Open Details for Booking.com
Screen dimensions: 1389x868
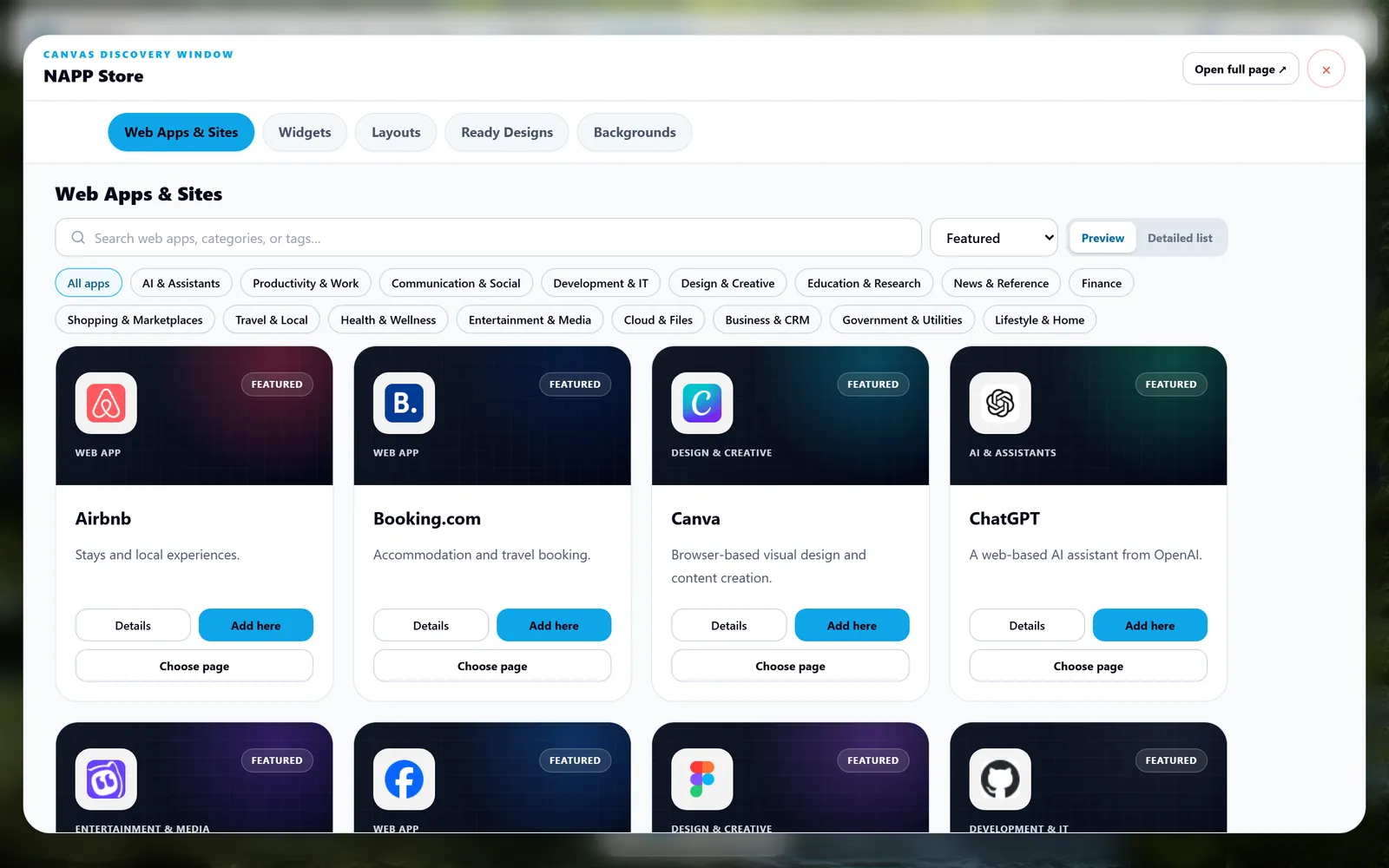[x=431, y=625]
